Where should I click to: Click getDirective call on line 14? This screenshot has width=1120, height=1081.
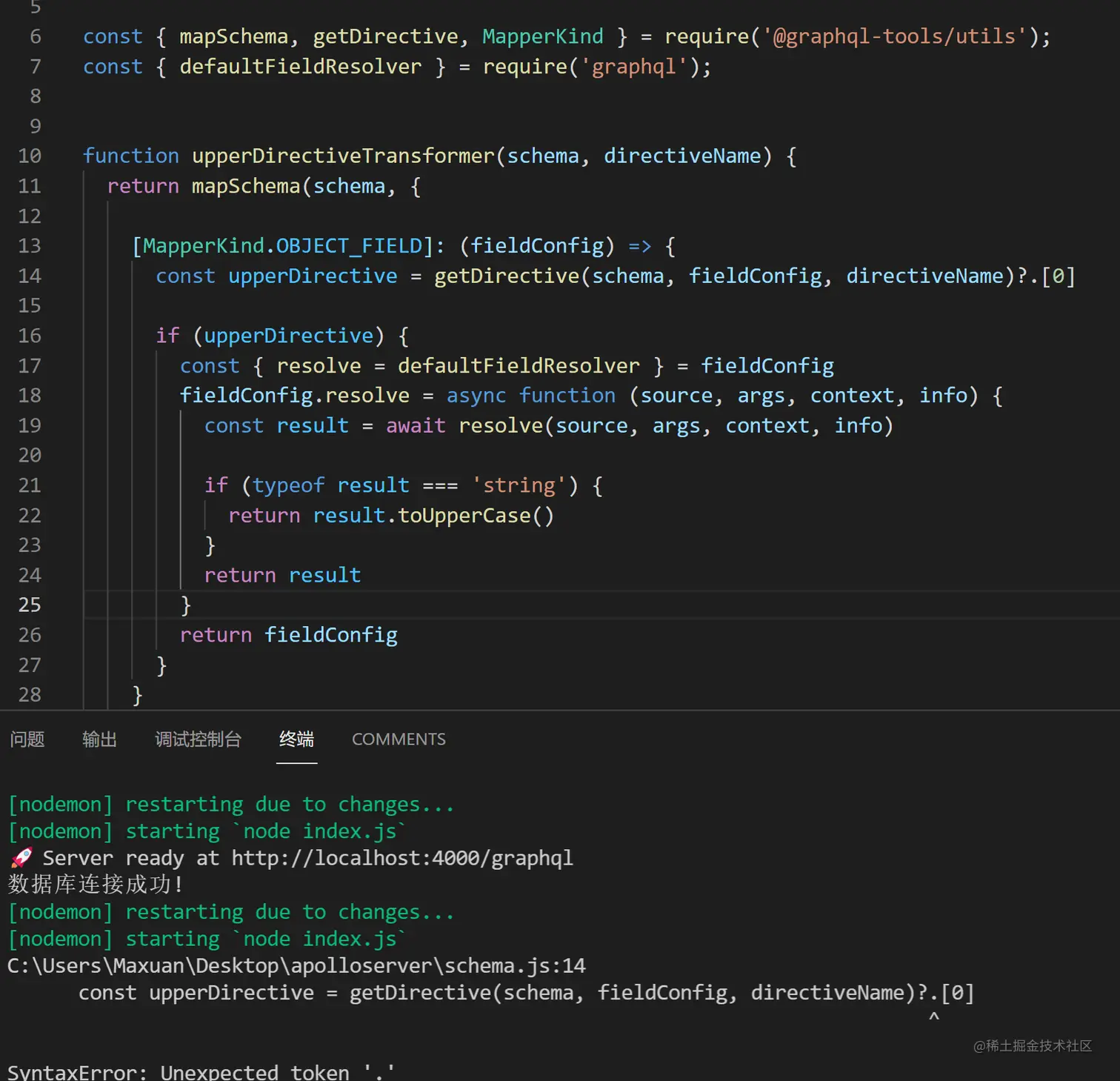[x=507, y=276]
